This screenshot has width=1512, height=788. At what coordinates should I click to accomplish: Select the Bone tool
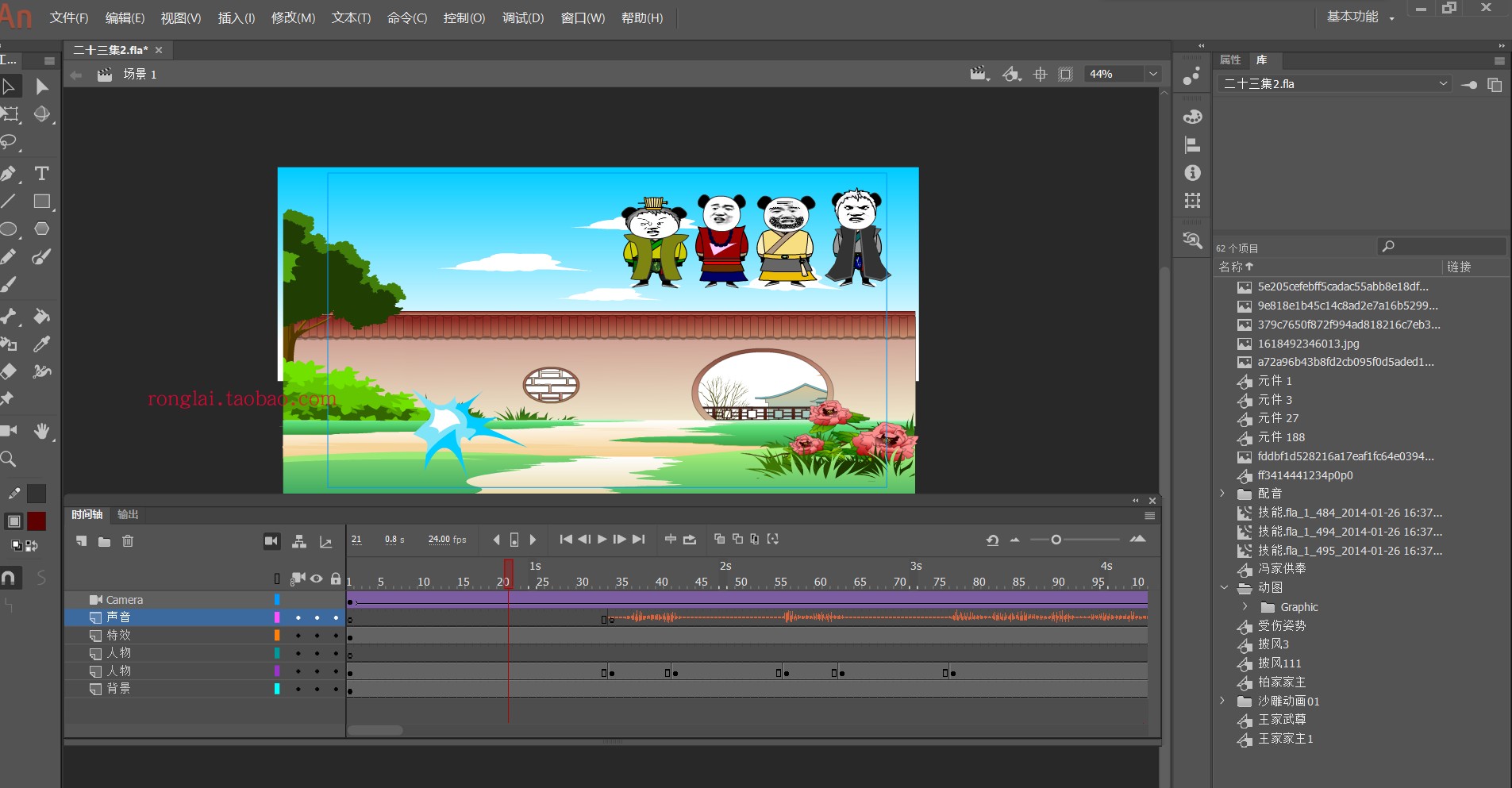[9, 317]
